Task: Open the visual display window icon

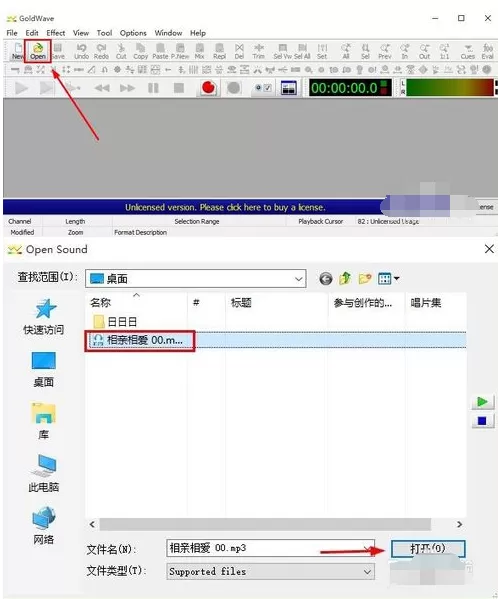Action: tap(288, 88)
